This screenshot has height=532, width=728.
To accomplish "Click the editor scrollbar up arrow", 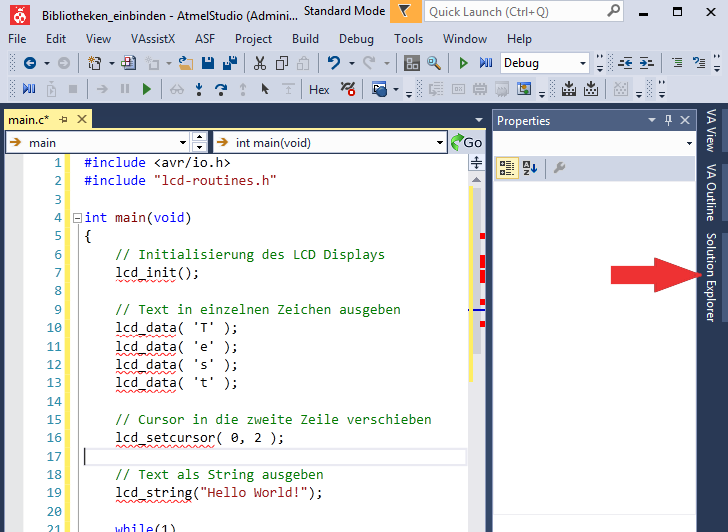I will tap(476, 180).
